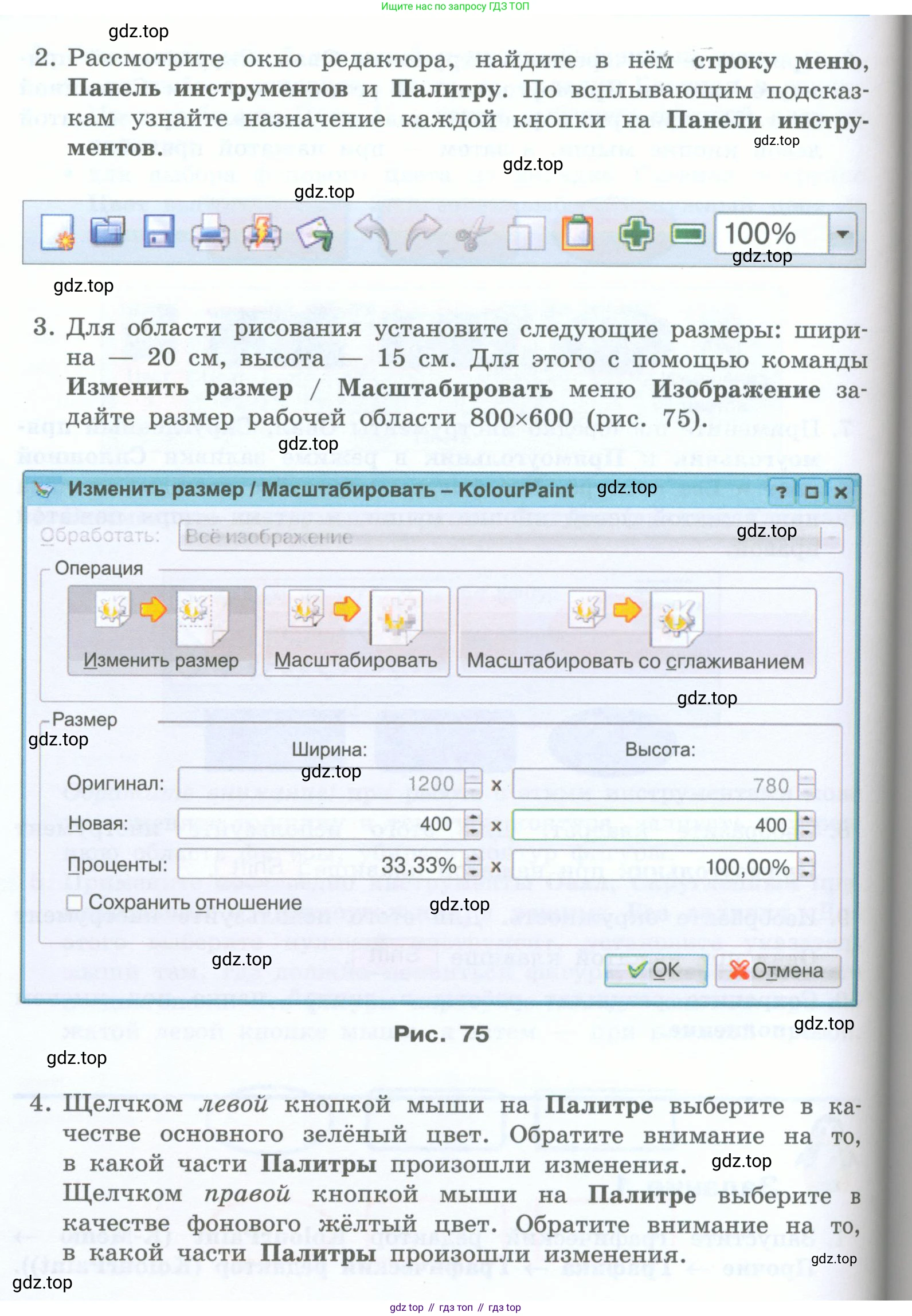This screenshot has width=912, height=1316.
Task: Click the Новая width field showing 400
Action: [x=321, y=824]
